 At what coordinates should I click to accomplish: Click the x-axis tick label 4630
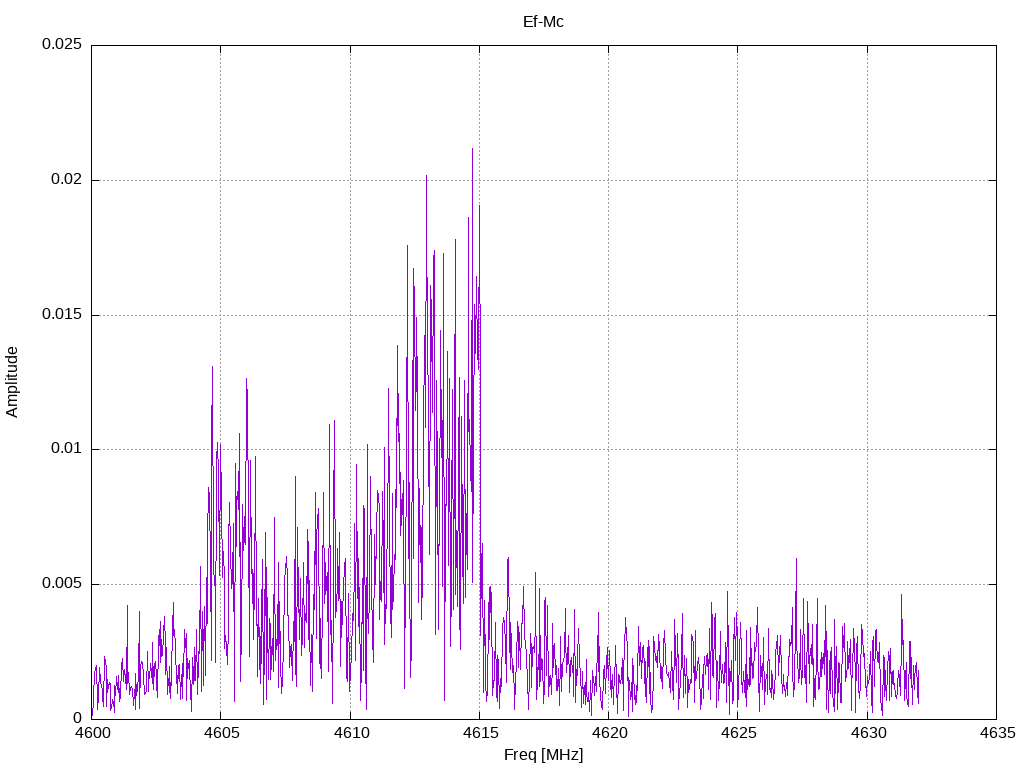point(867,733)
